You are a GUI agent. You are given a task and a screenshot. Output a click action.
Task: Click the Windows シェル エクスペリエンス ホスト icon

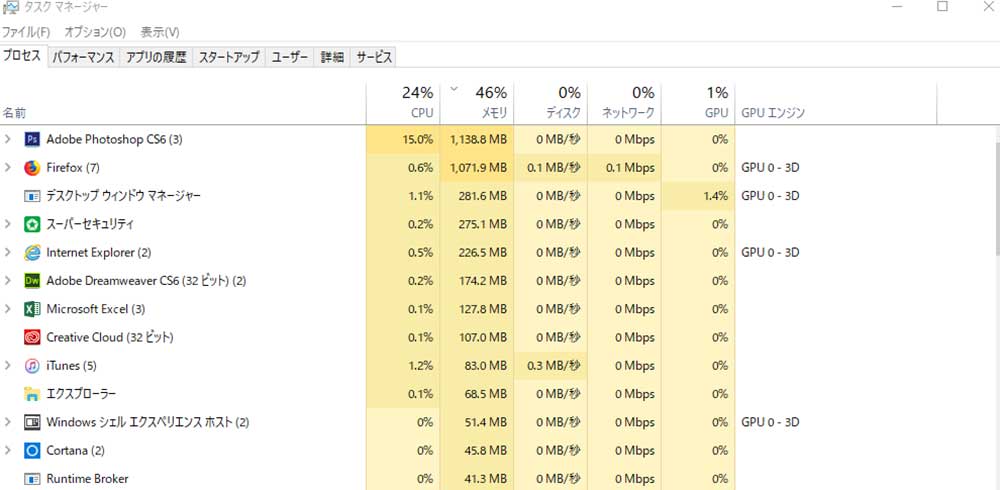[x=32, y=422]
